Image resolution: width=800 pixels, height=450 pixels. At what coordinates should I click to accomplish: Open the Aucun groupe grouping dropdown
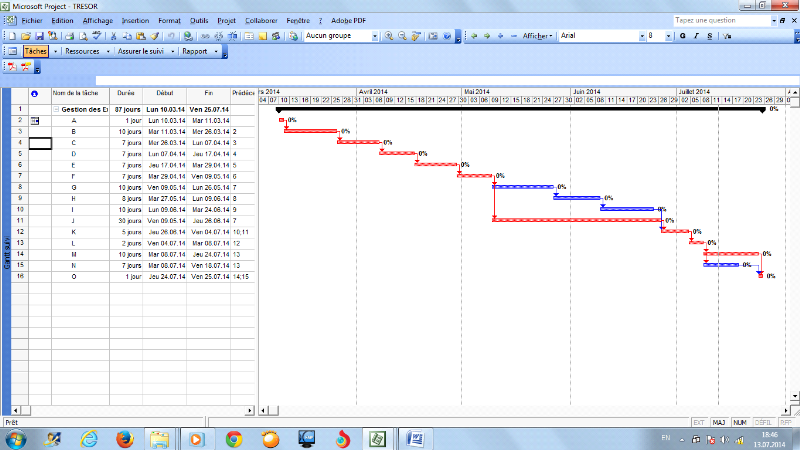[x=375, y=36]
